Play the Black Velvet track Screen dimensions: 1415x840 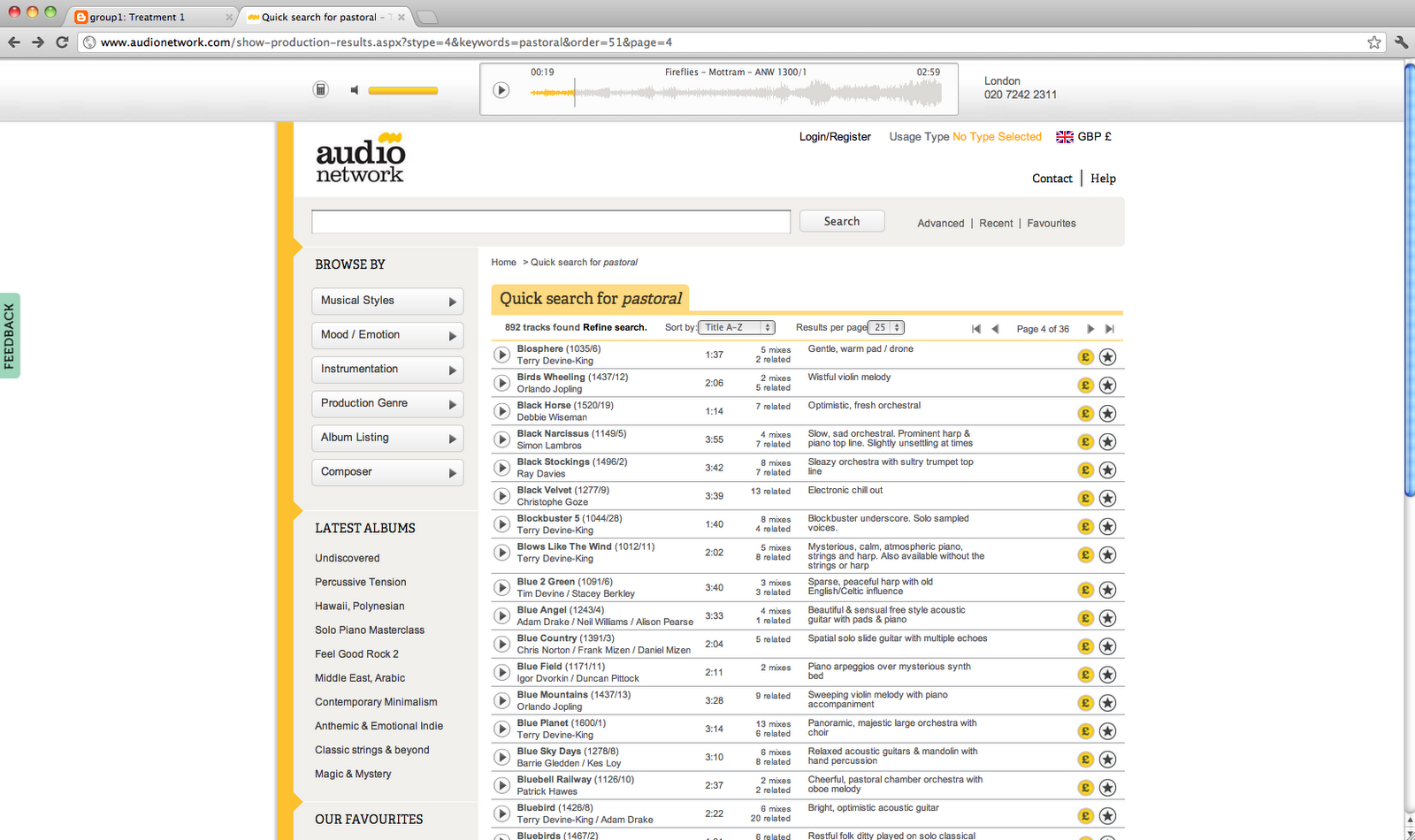(x=502, y=496)
